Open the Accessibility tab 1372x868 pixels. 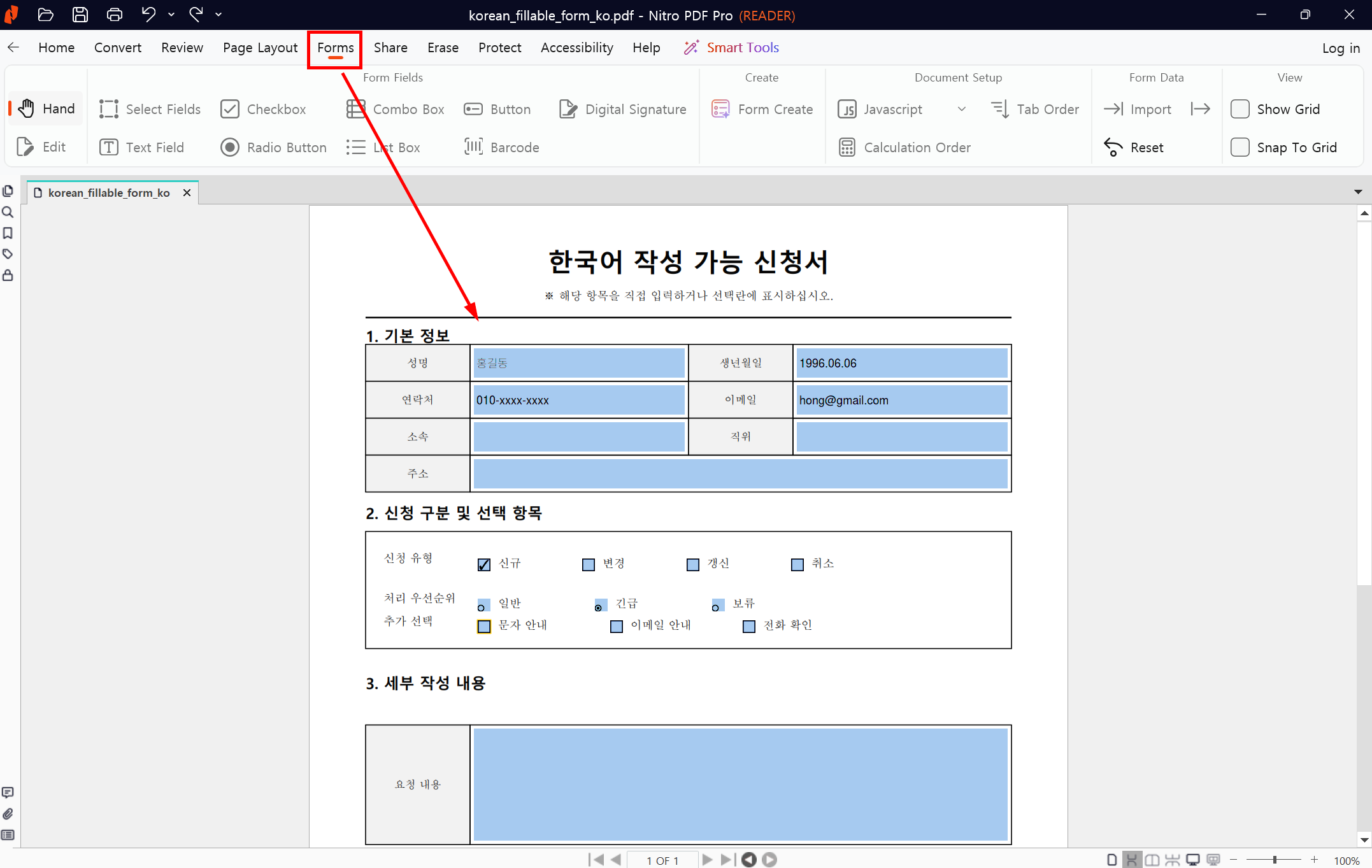576,48
